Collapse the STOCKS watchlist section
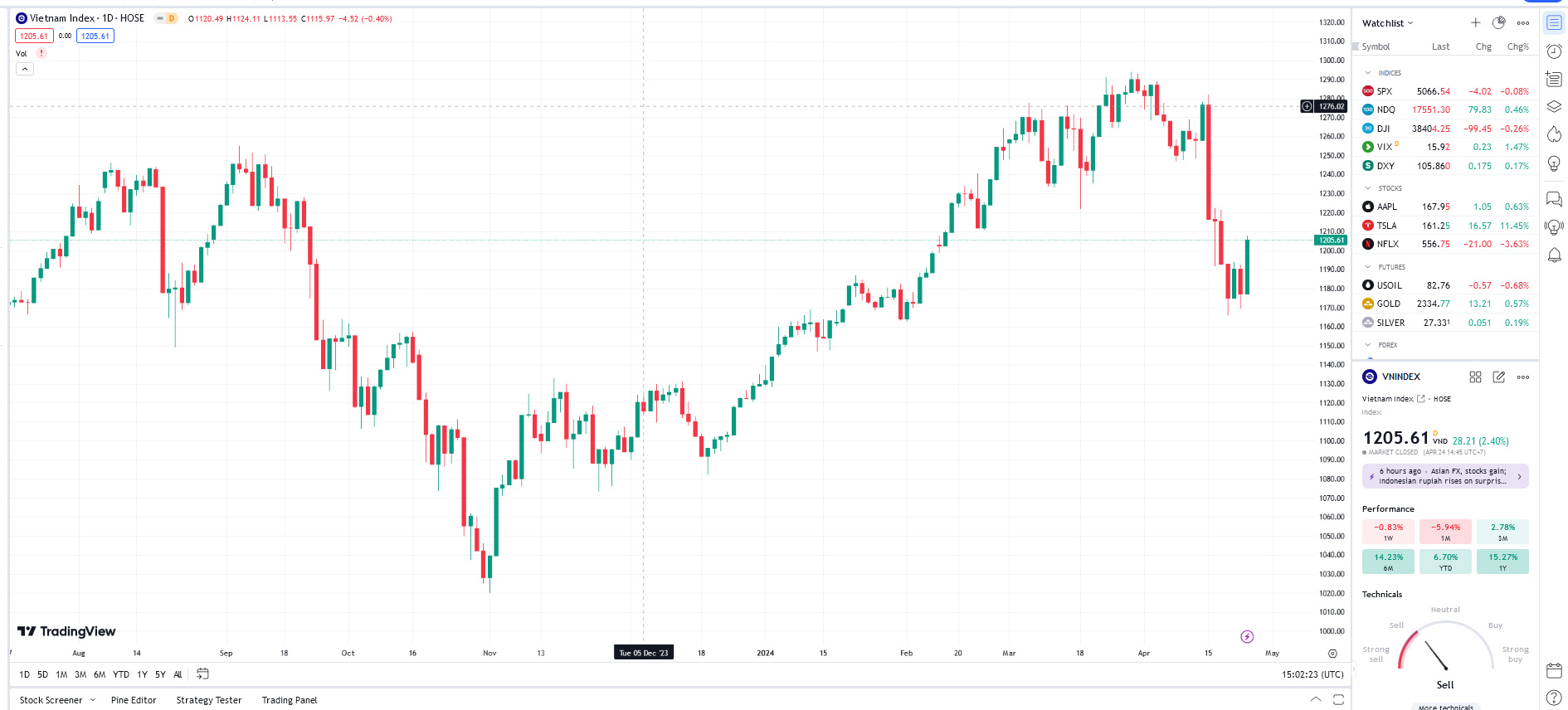Viewport: 1568px width, 710px height. pos(1368,188)
